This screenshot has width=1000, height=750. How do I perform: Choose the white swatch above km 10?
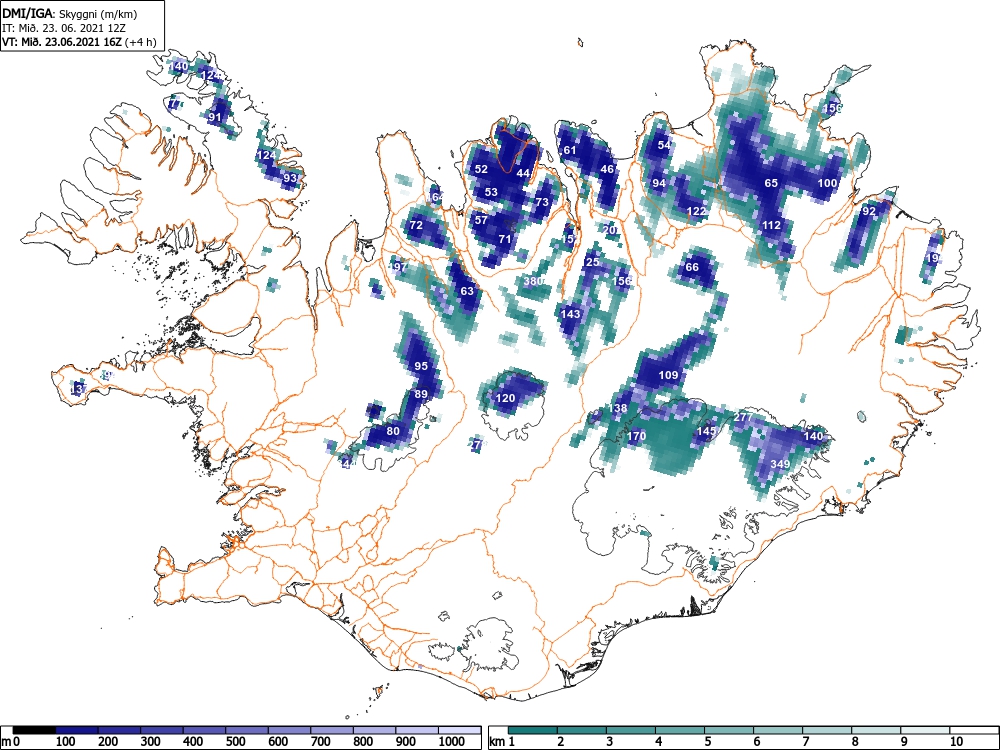[974, 730]
